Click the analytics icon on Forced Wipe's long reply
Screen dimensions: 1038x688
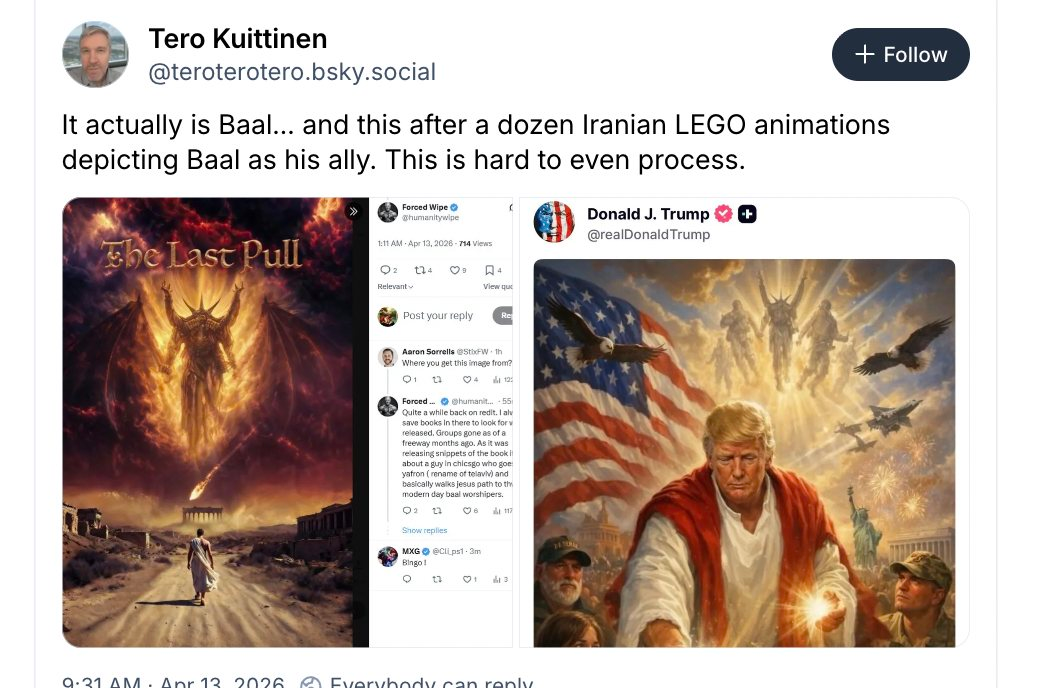tap(496, 511)
